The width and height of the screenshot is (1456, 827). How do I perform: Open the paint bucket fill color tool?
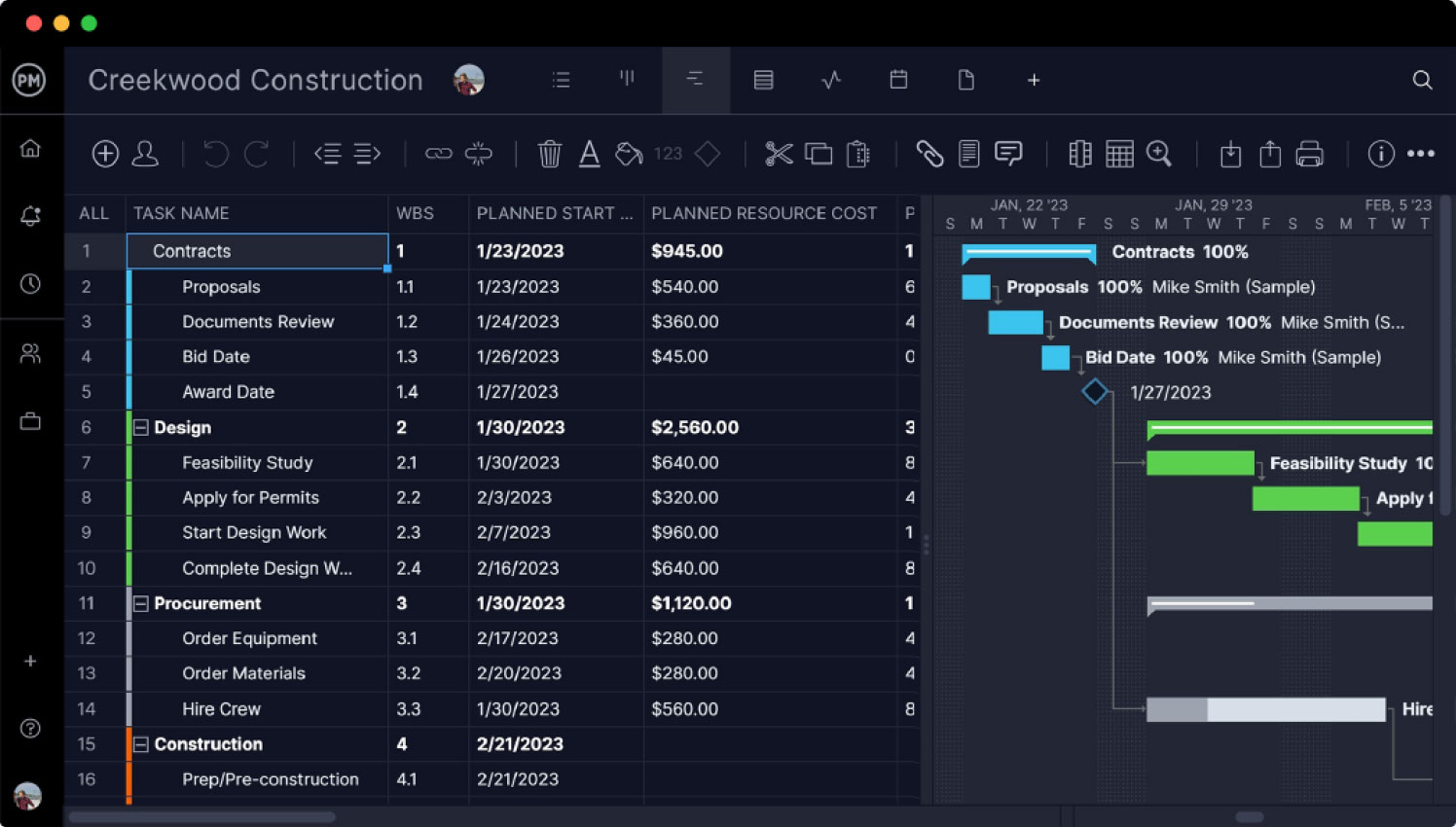pyautogui.click(x=627, y=153)
